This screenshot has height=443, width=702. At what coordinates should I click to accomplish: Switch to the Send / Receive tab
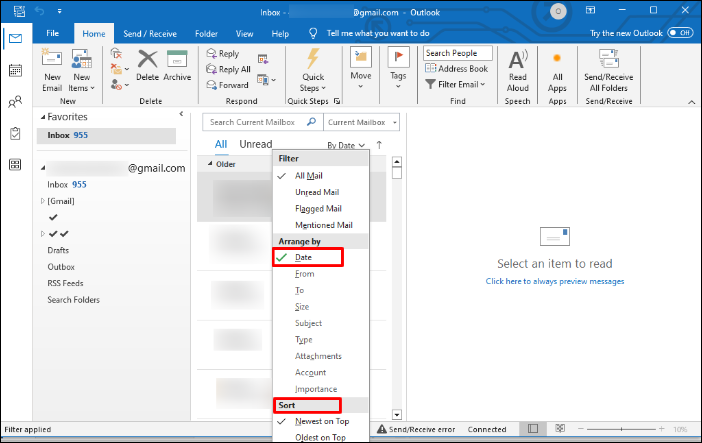(x=150, y=34)
